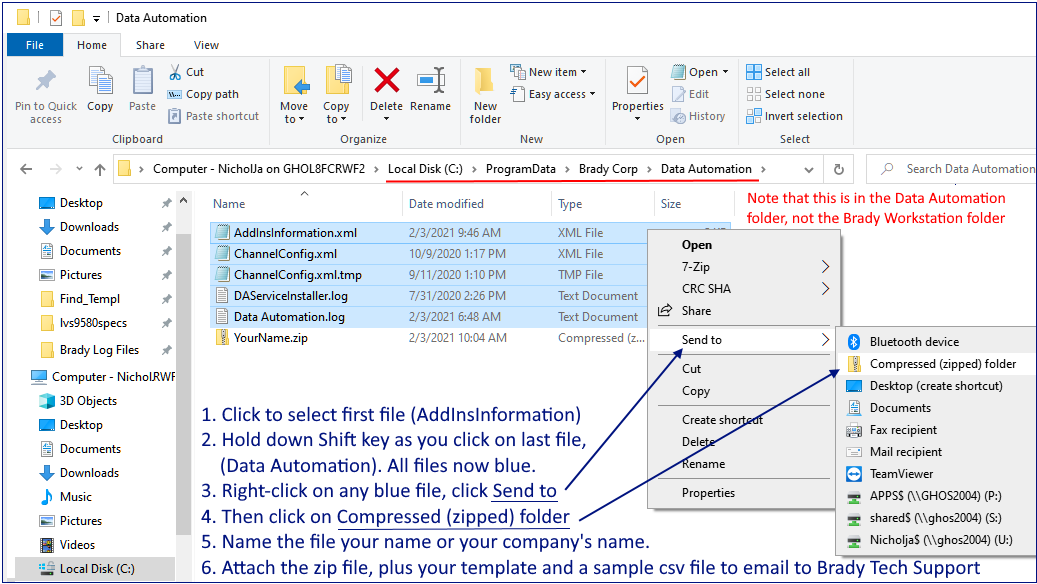
Task: Click the Back navigation arrow
Action: coord(26,169)
